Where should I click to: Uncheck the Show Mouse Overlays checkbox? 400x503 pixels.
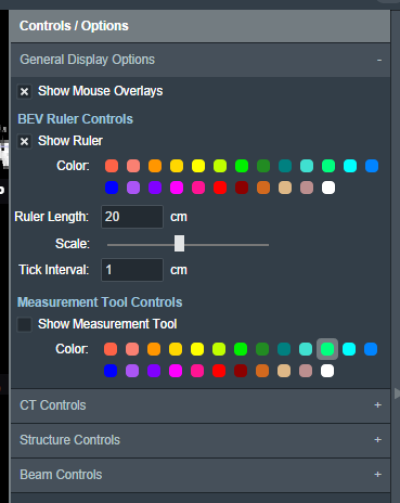[x=24, y=91]
